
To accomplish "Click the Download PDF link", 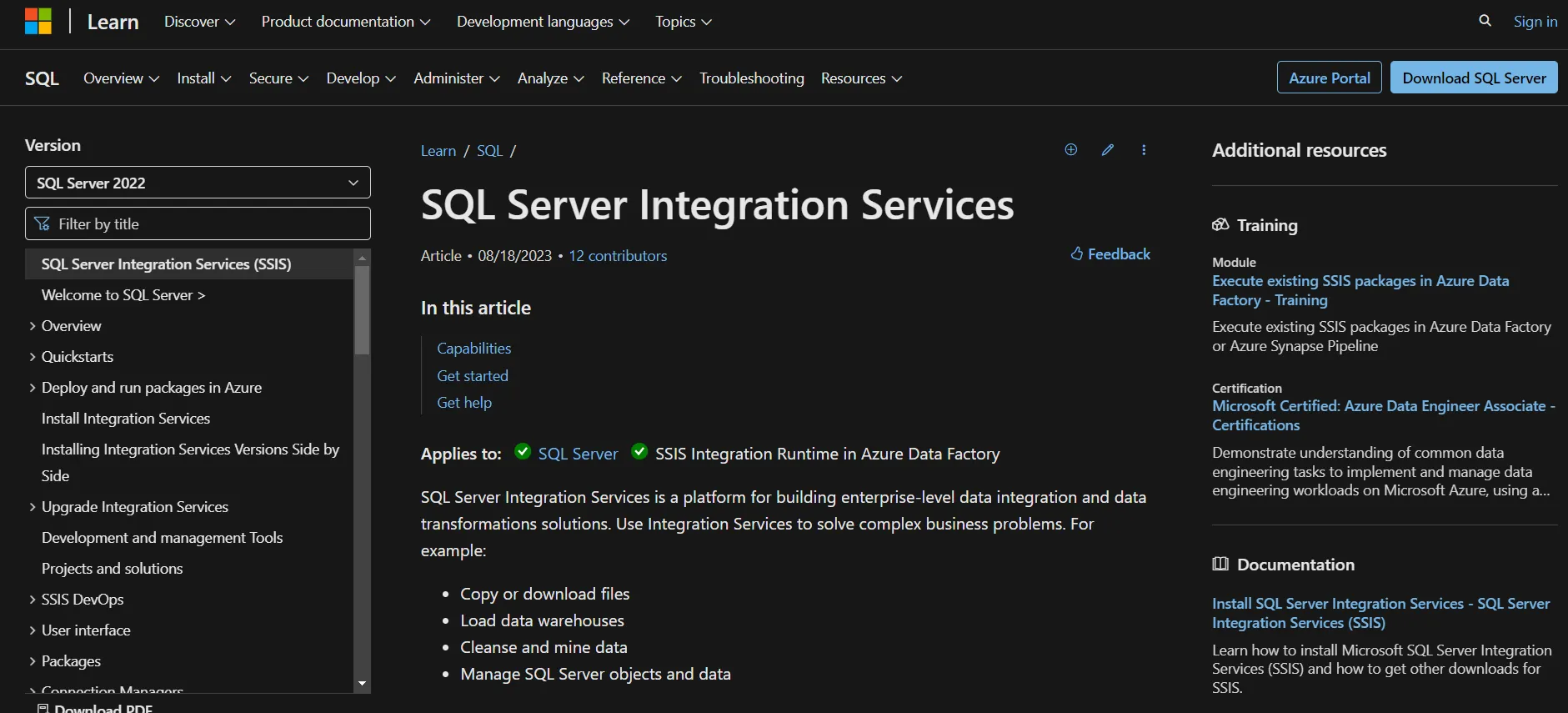I will click(103, 708).
